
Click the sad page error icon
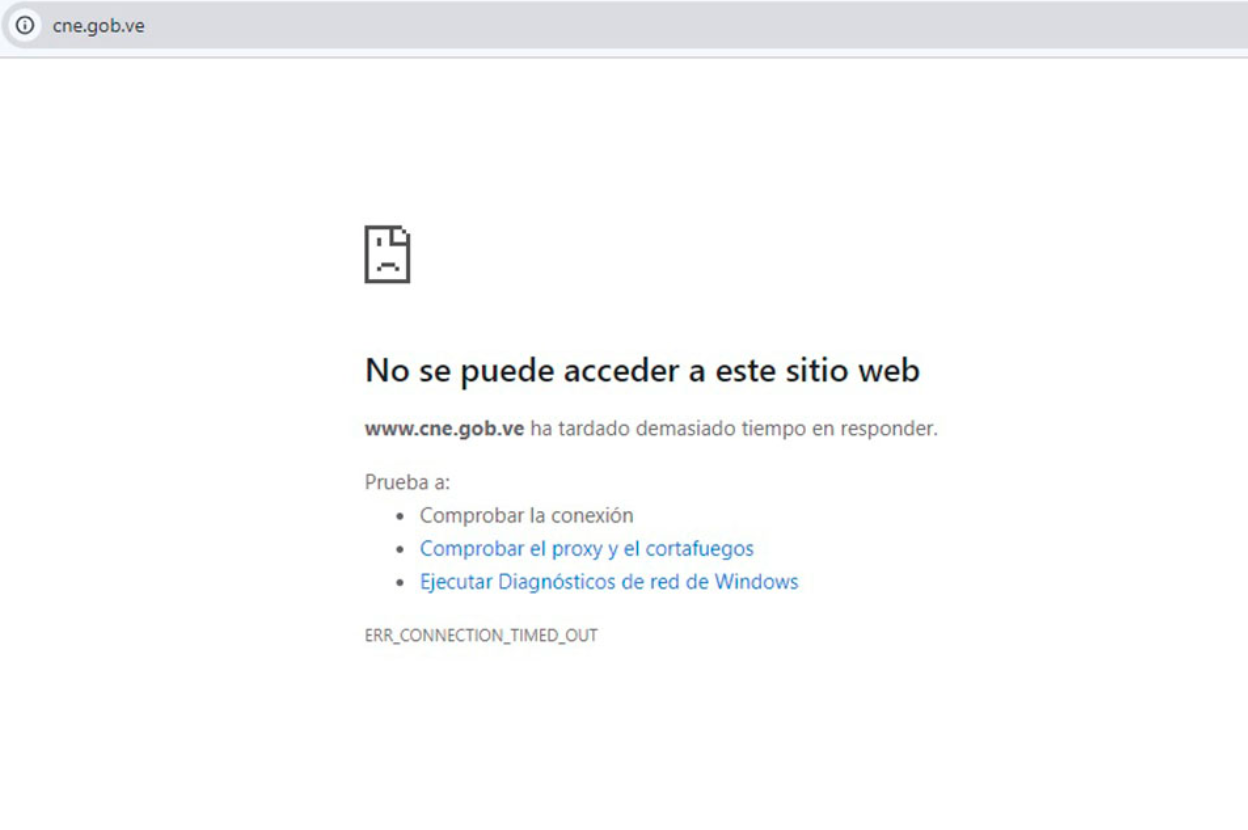(x=387, y=254)
